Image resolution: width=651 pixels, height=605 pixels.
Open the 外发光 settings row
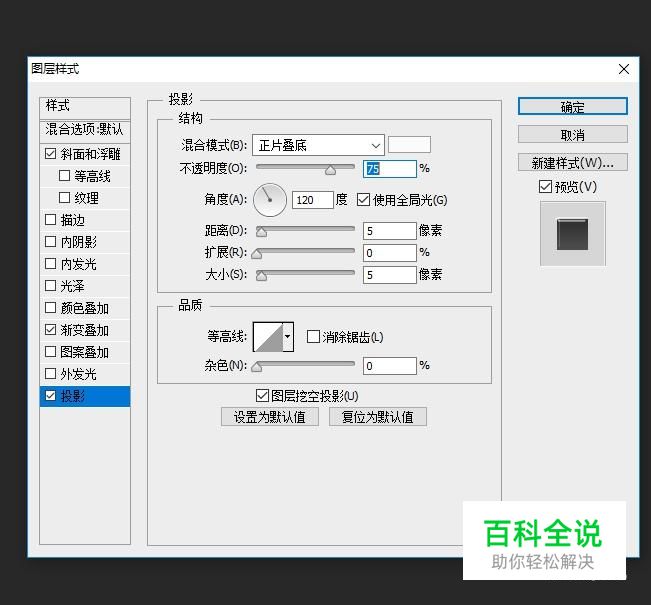(85, 374)
